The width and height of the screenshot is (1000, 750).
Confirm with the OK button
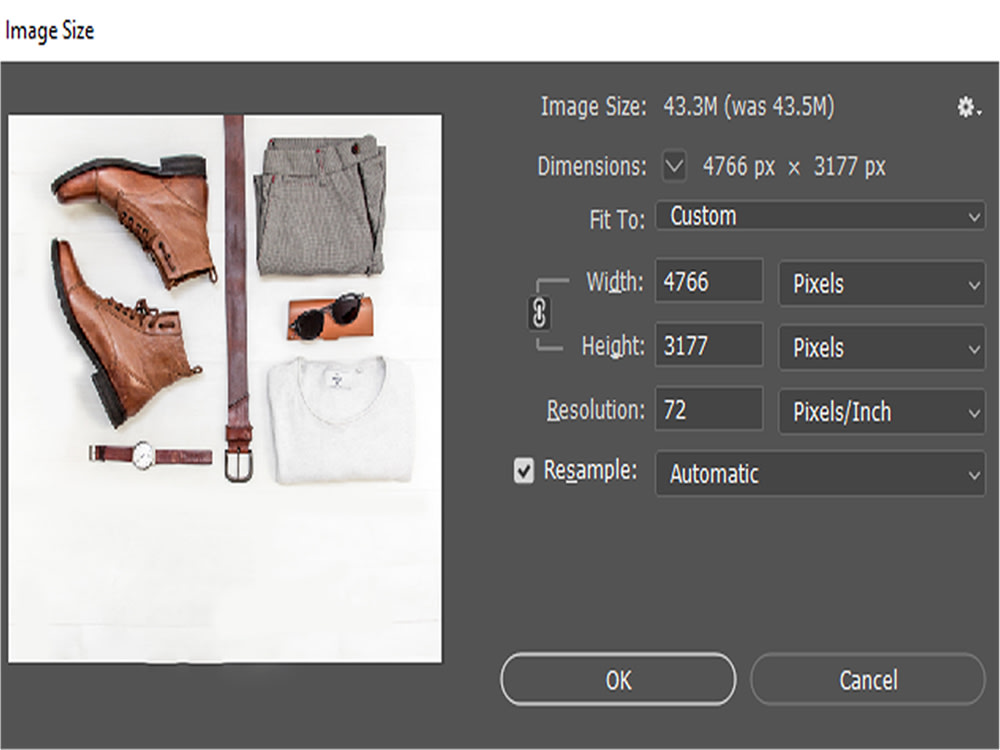click(618, 680)
